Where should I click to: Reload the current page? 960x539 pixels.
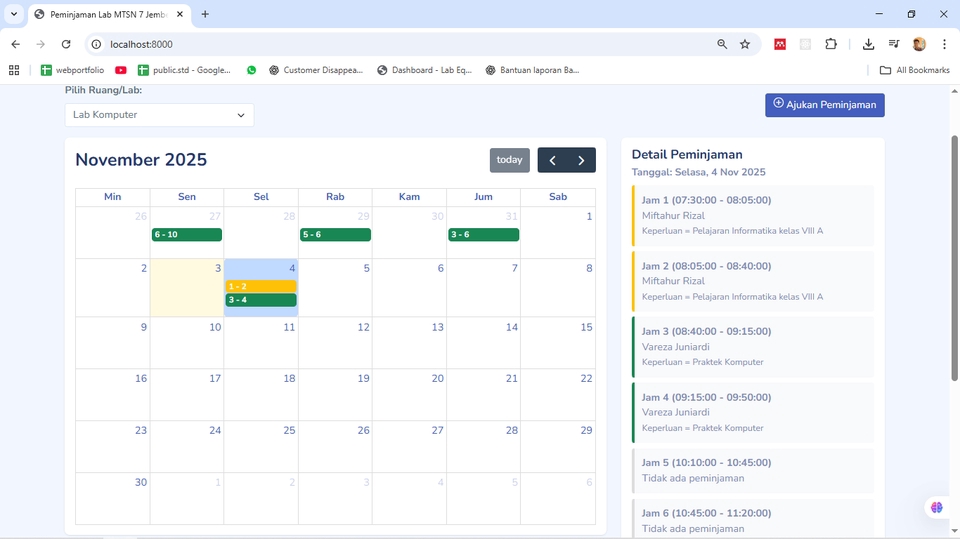pos(66,44)
